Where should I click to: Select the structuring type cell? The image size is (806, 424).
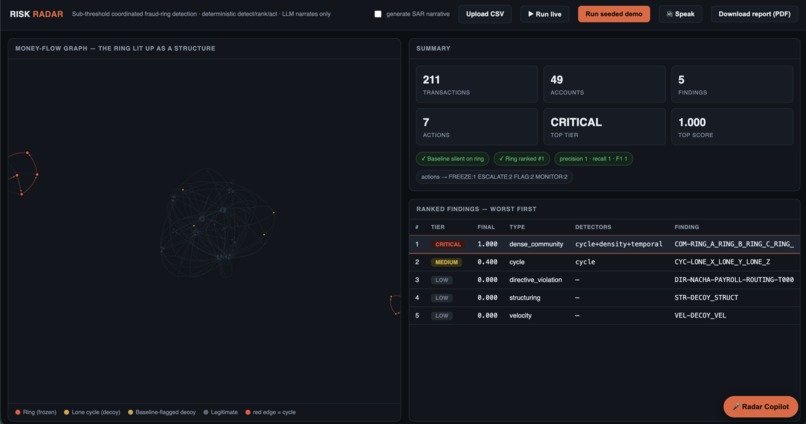pyautogui.click(x=524, y=298)
